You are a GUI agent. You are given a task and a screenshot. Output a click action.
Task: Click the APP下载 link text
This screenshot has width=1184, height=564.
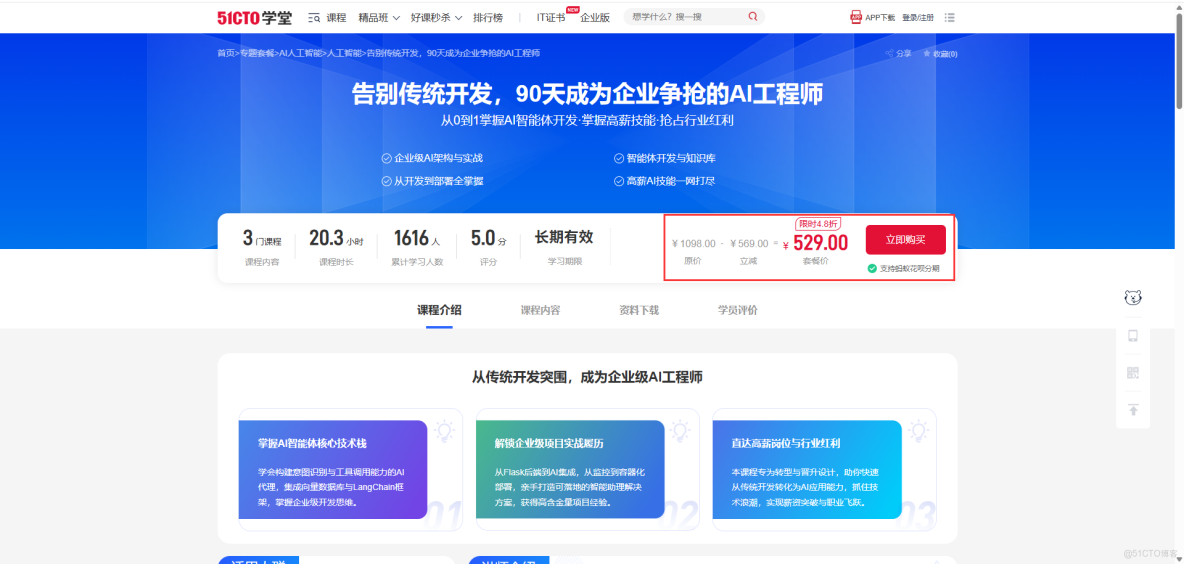[x=880, y=17]
